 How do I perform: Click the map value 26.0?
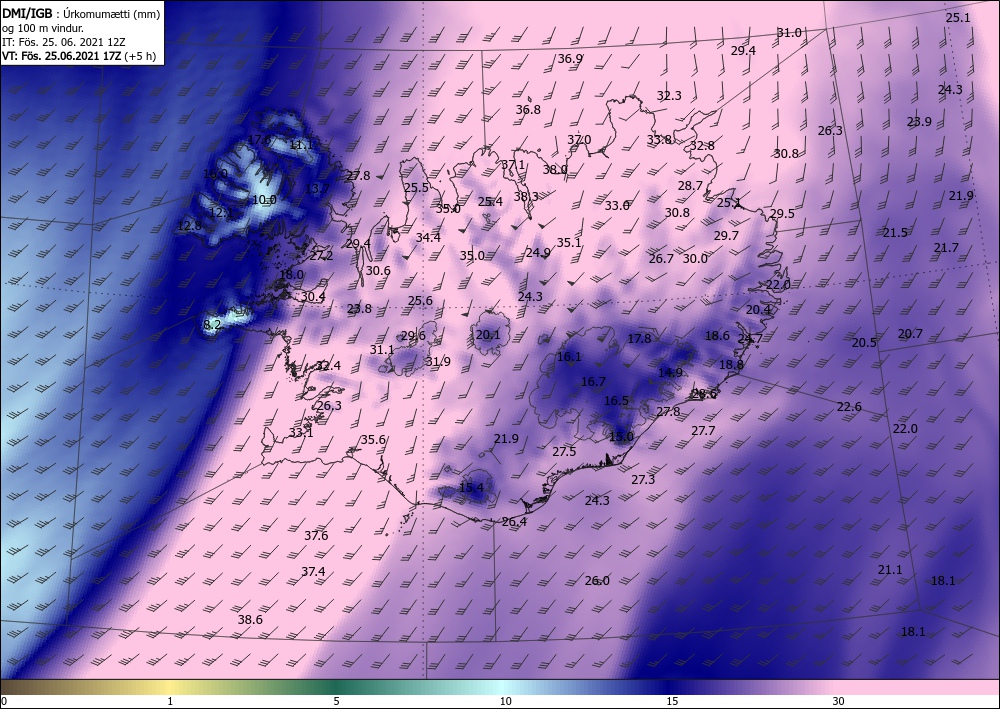click(x=597, y=581)
